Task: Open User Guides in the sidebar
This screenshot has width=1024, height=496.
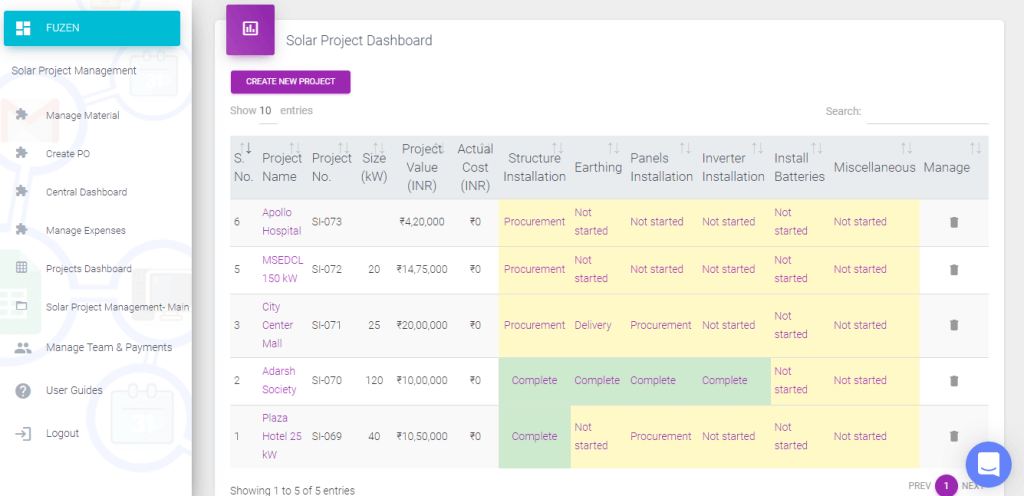Action: [74, 390]
